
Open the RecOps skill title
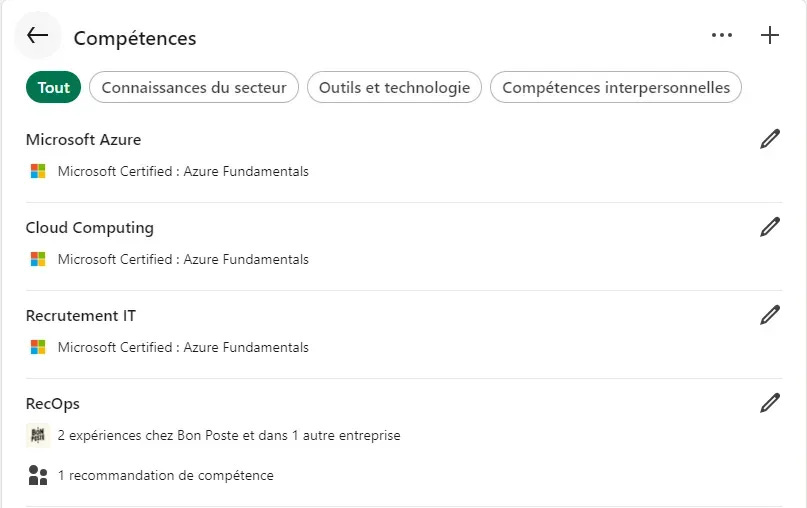[52, 404]
